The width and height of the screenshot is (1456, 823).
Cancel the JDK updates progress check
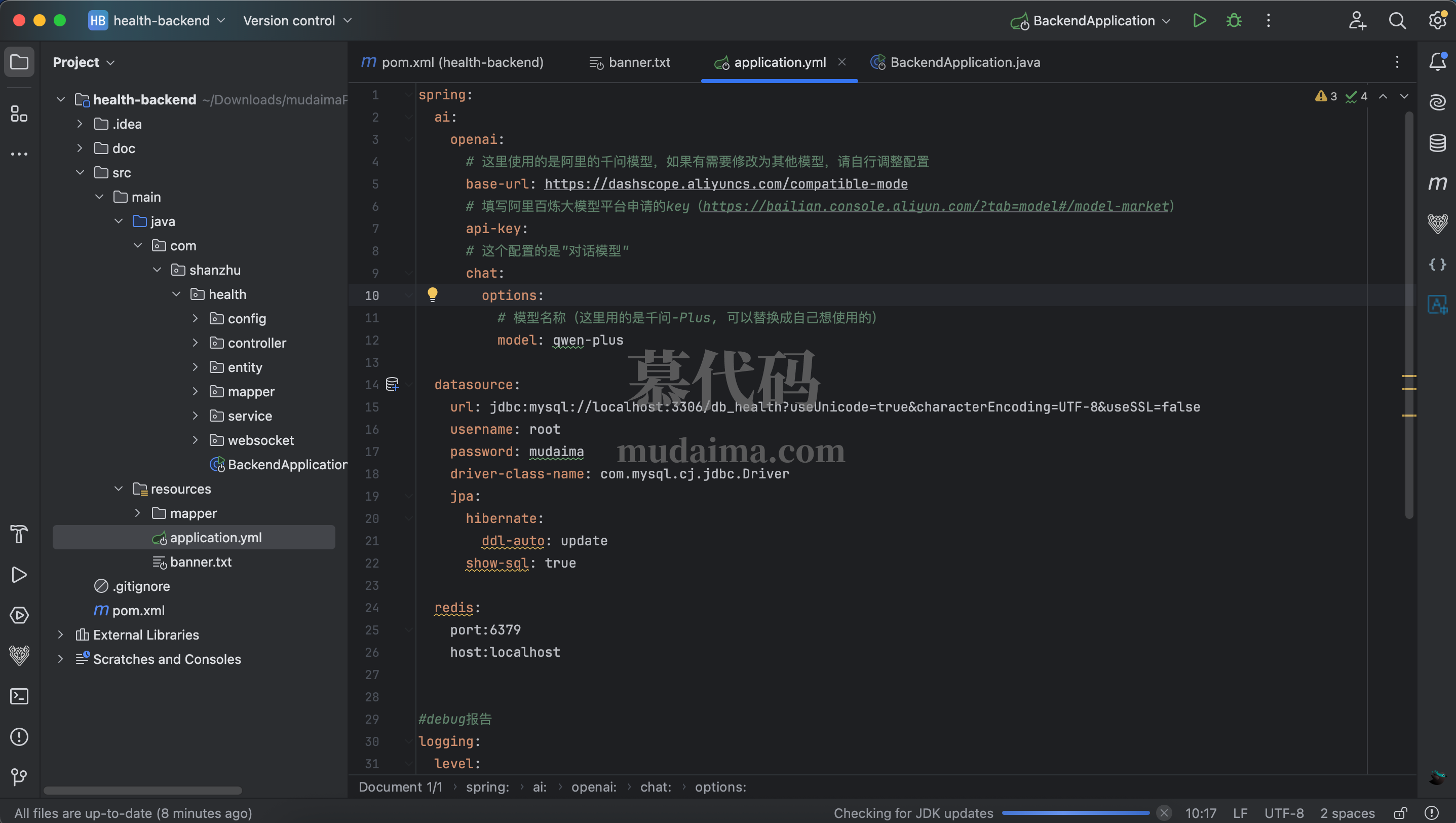point(1164,813)
